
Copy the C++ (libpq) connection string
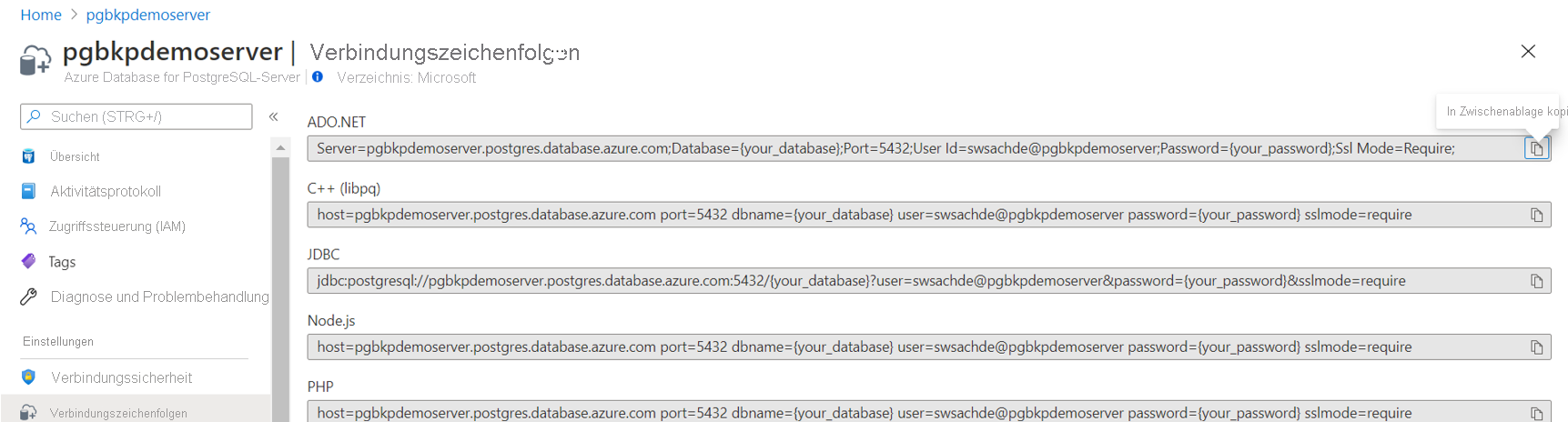click(1537, 215)
